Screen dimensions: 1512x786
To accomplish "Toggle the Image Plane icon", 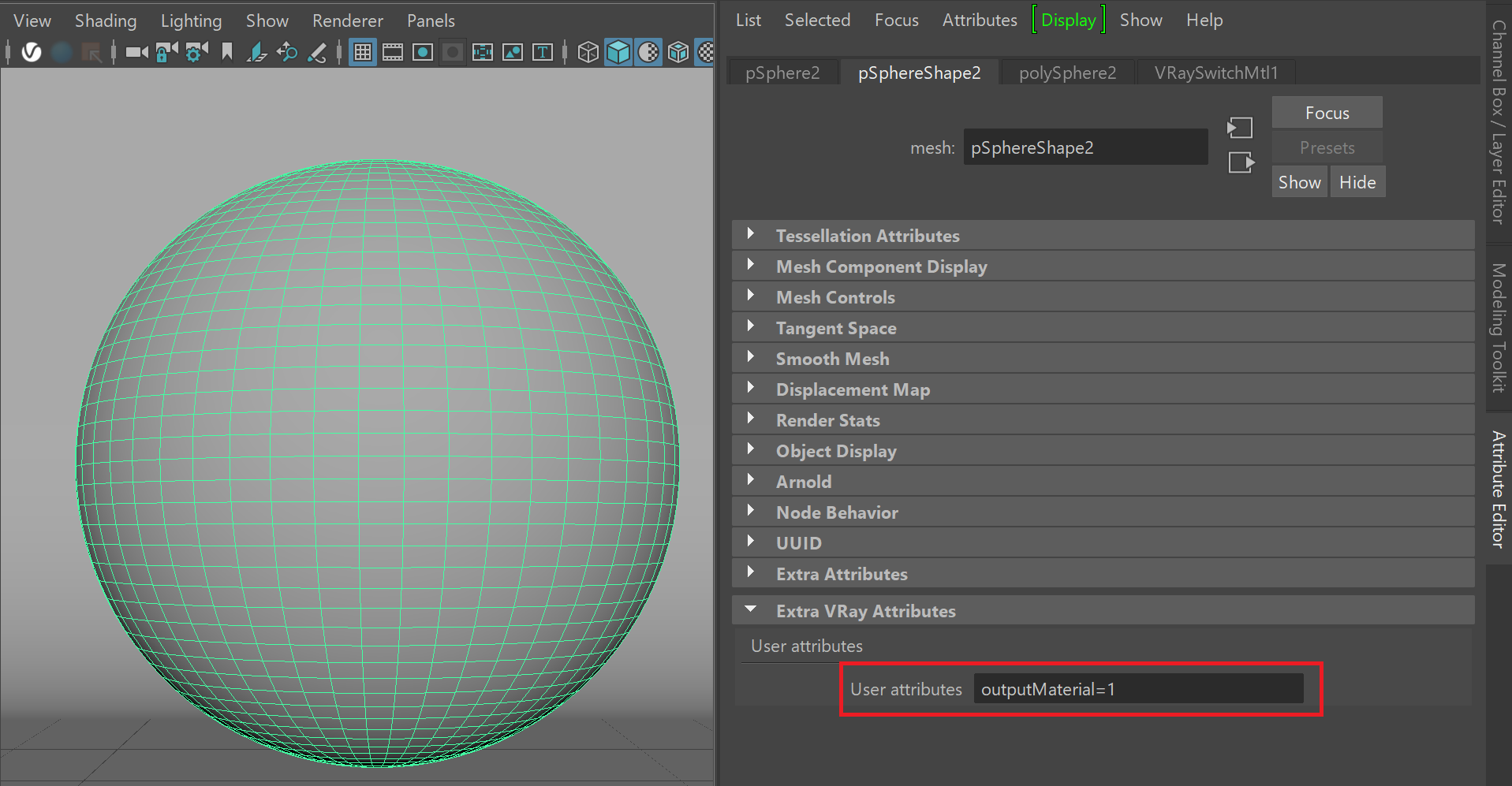I will click(256, 52).
